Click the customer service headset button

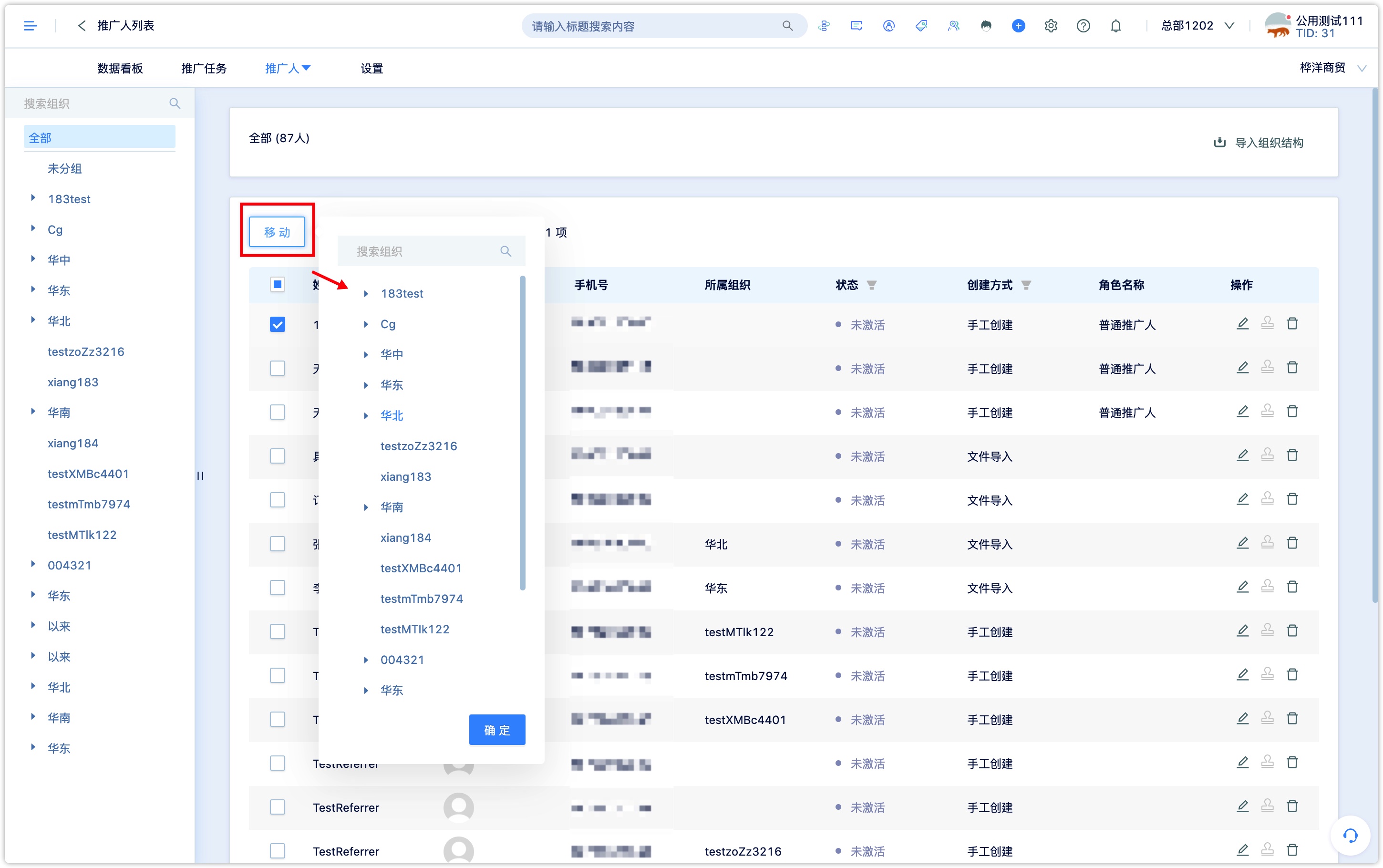coord(1350,836)
